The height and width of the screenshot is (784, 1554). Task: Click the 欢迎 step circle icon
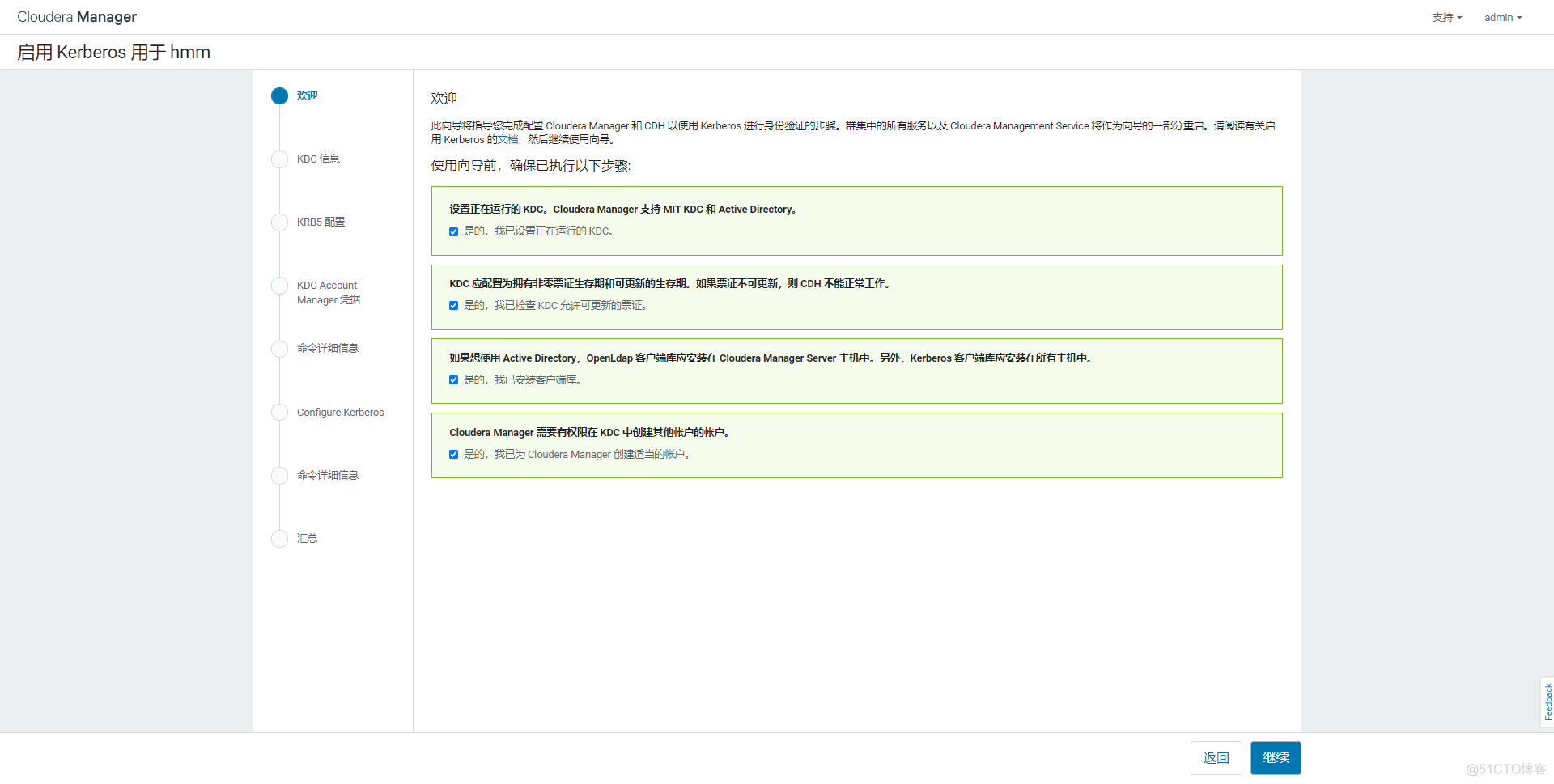279,96
